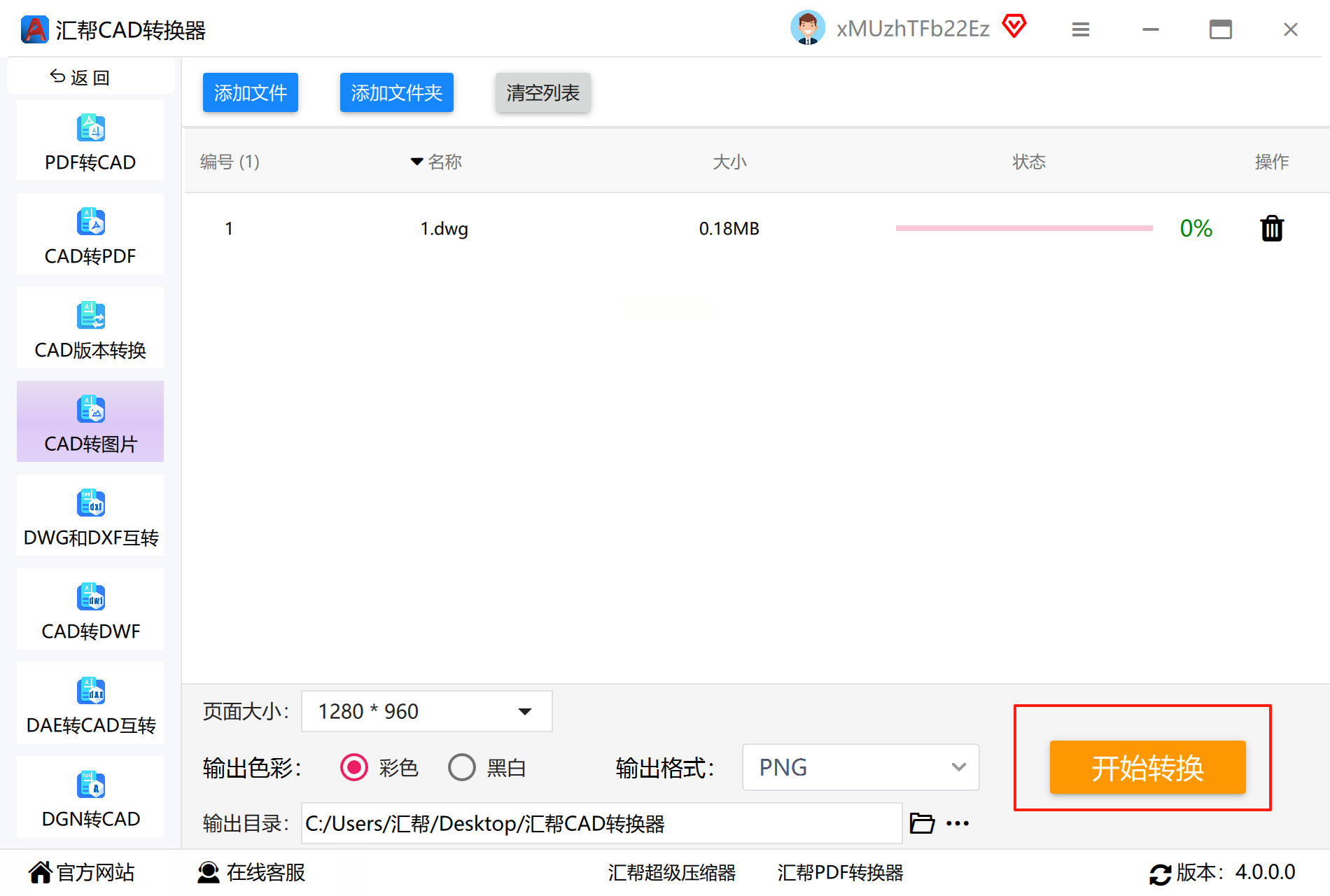The image size is (1330, 896).
Task: Open the hamburger menu icon
Action: (x=1081, y=29)
